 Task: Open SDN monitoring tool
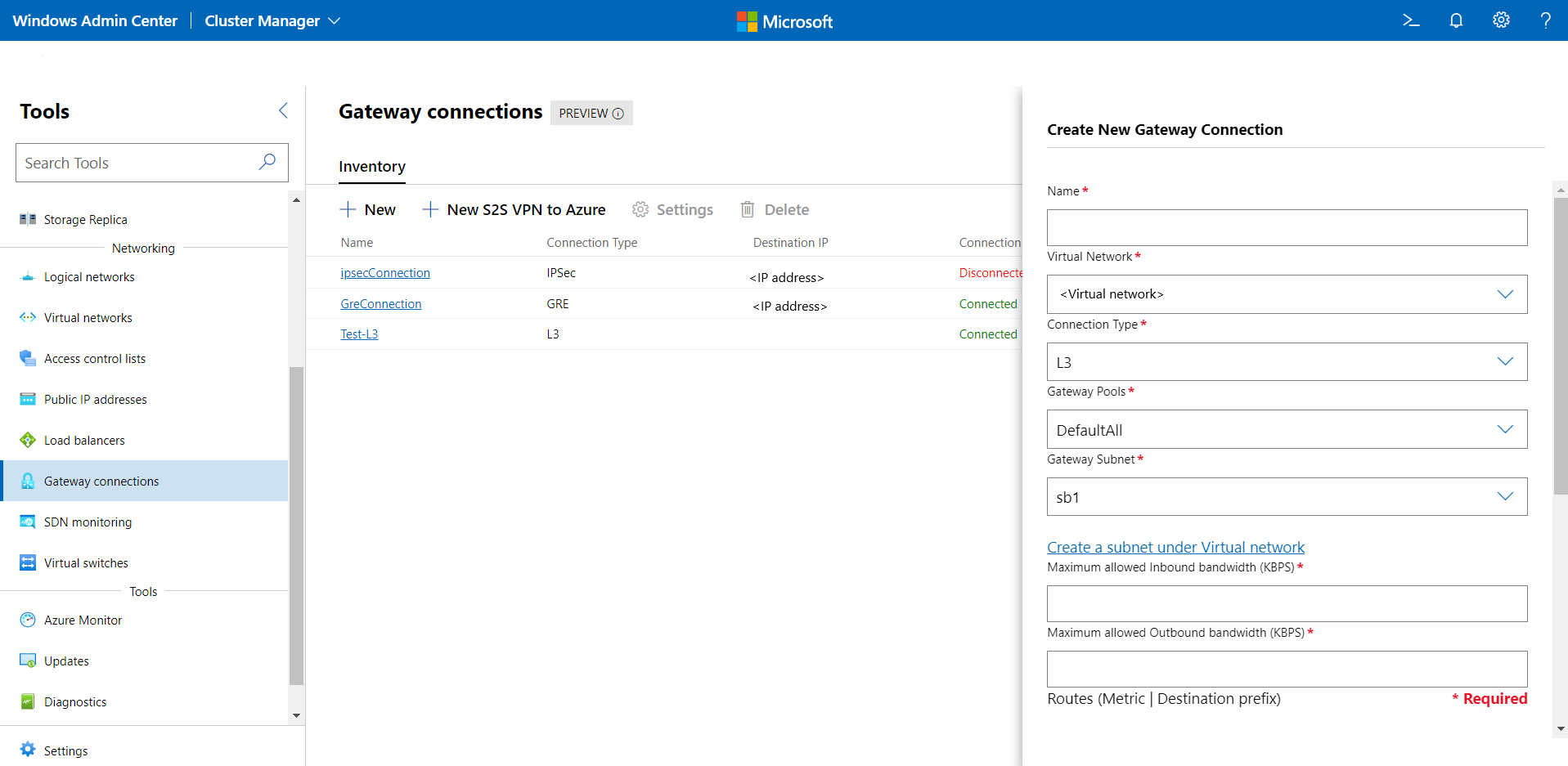[88, 522]
